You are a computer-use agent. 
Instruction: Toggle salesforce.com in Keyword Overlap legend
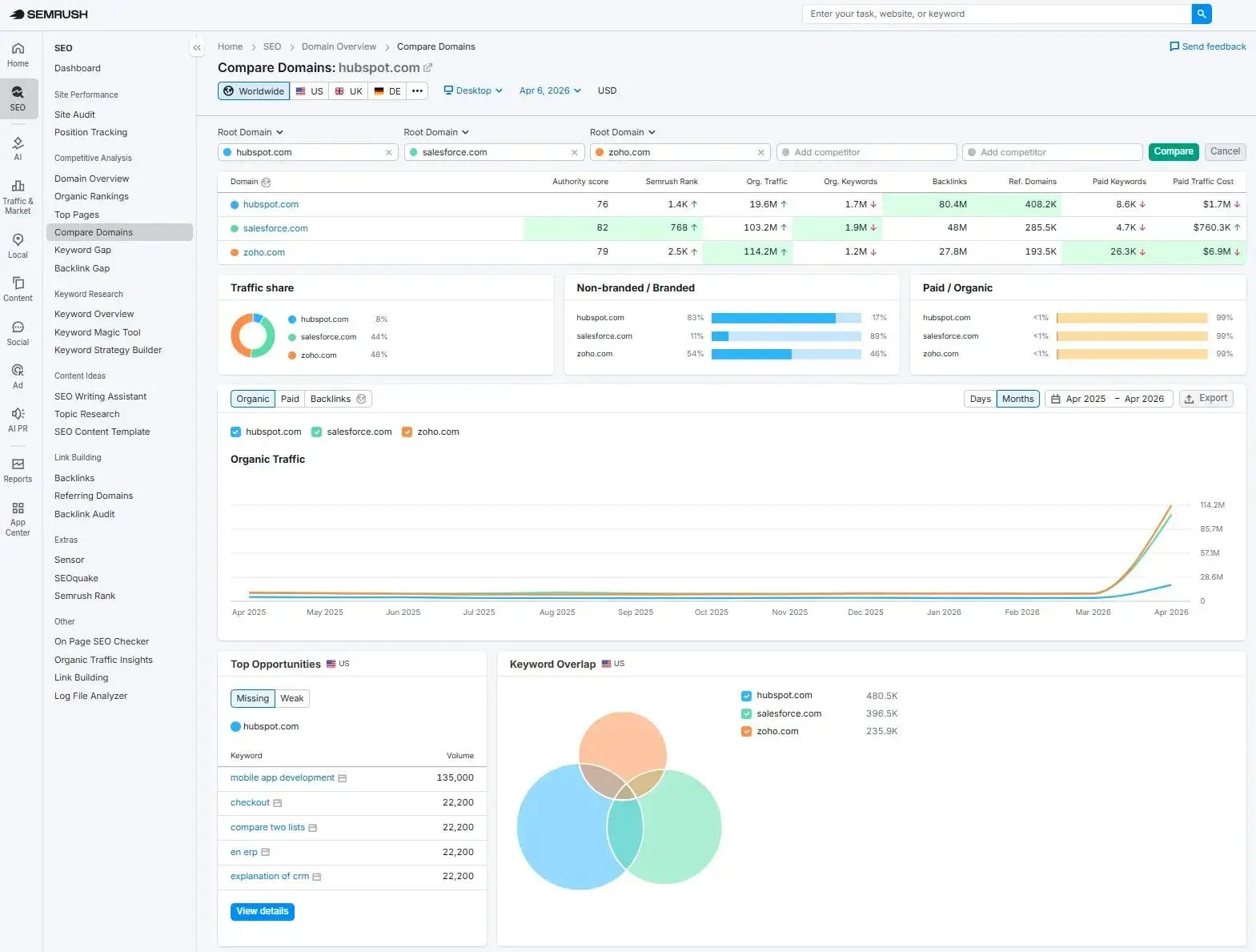coord(746,713)
